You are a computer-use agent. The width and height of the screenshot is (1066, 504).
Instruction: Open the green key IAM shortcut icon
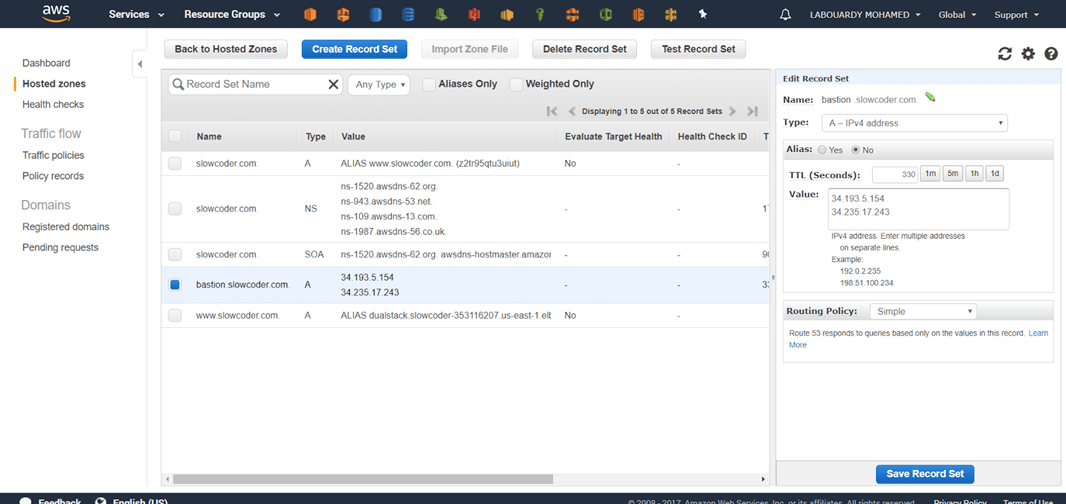540,14
